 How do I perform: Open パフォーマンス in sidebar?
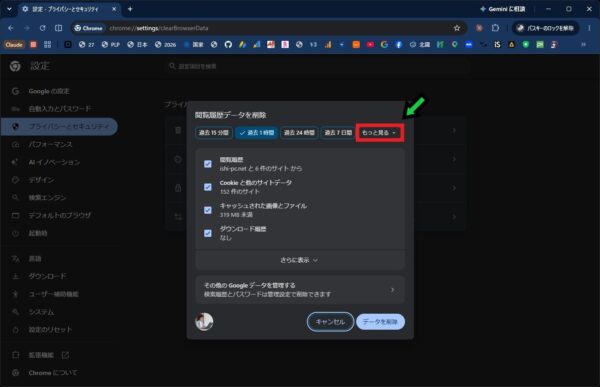(x=59, y=144)
